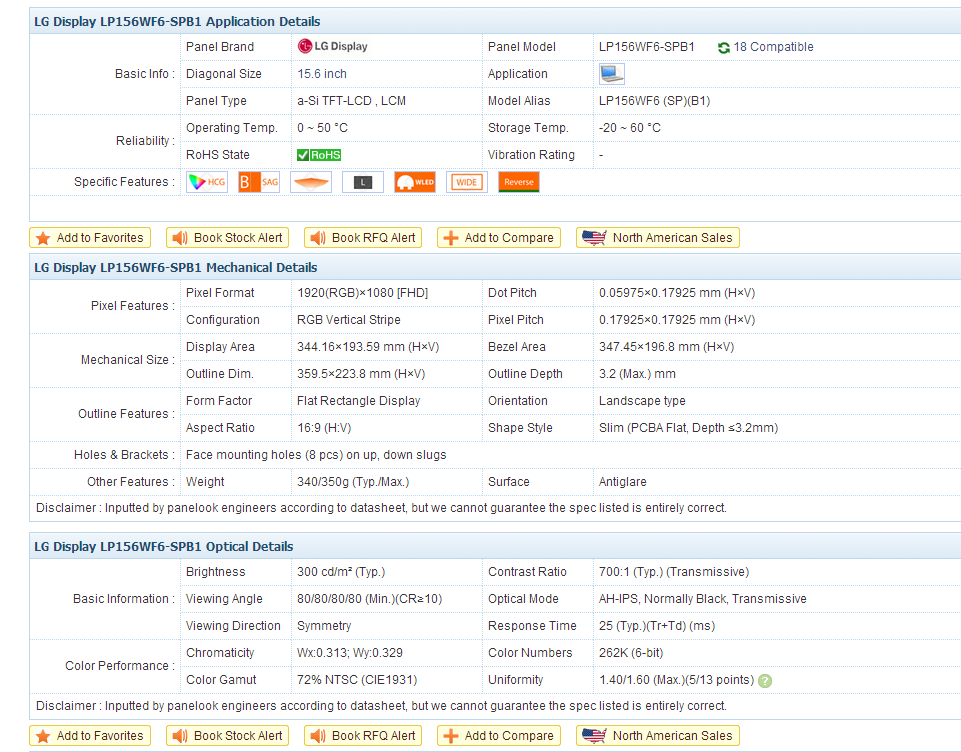Click the Optical Details section header
The width and height of the screenshot is (961, 752).
click(164, 547)
